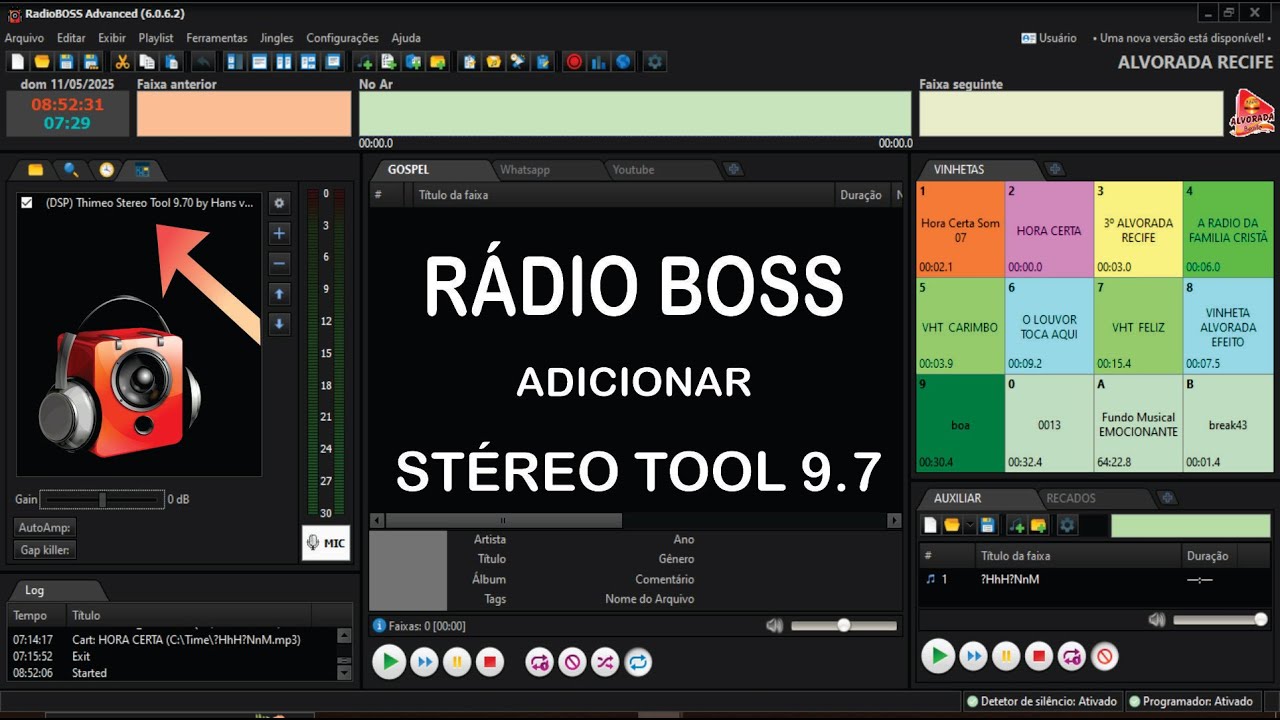
Task: Play HORA CERTA jingle cart 2
Action: point(1048,229)
